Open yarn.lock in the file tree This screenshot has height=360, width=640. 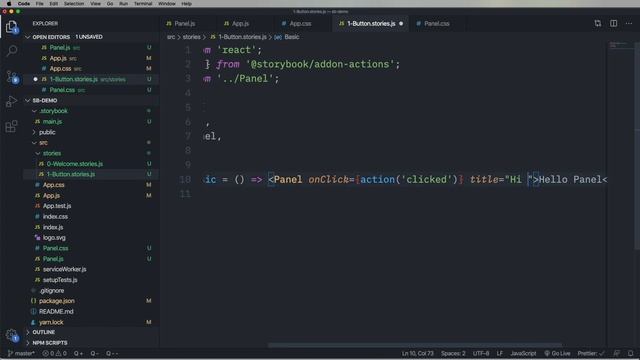click(51, 322)
